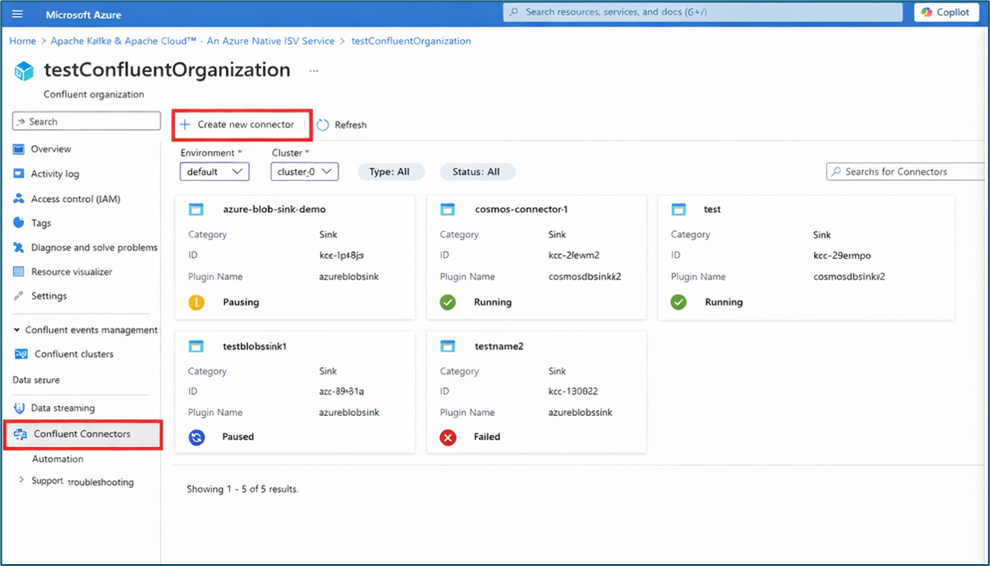
Task: Click the cosmos-connector-1 card icon
Action: pos(448,209)
